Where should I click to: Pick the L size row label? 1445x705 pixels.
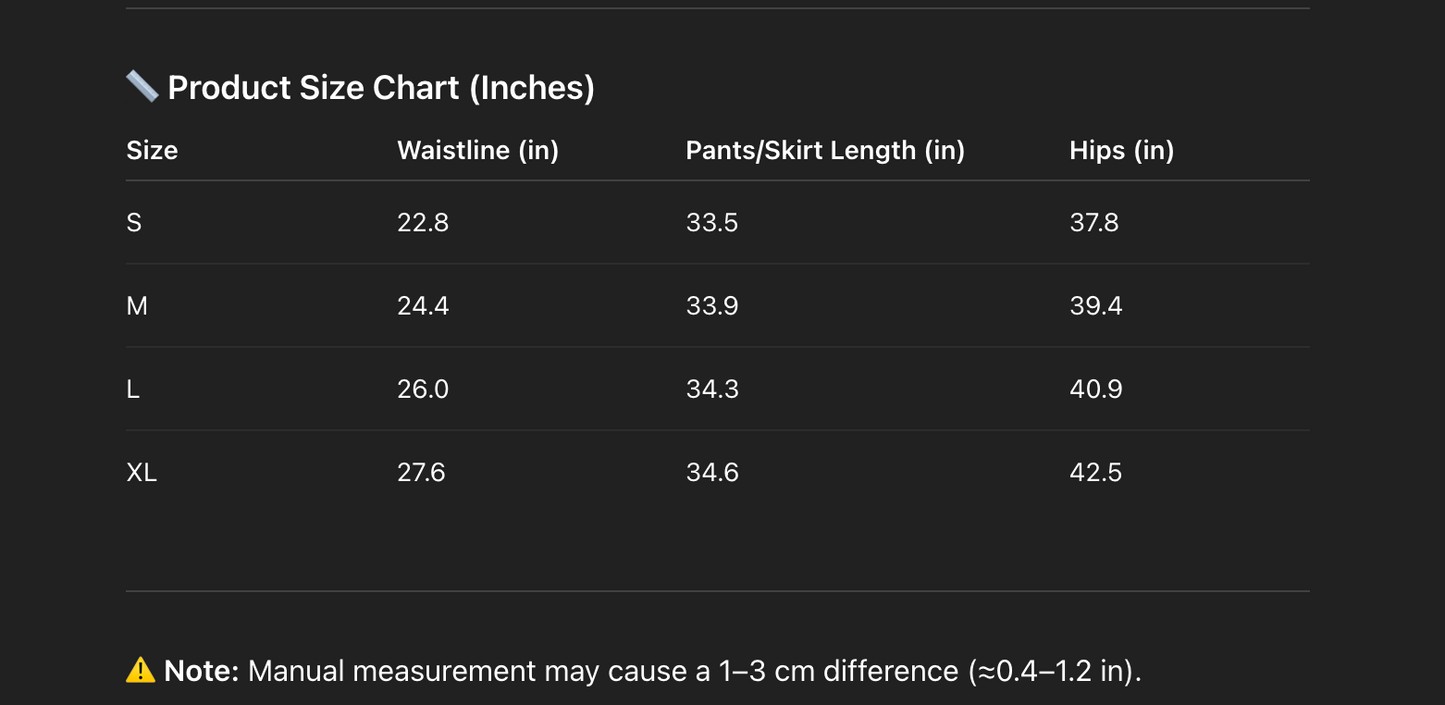[x=133, y=389]
